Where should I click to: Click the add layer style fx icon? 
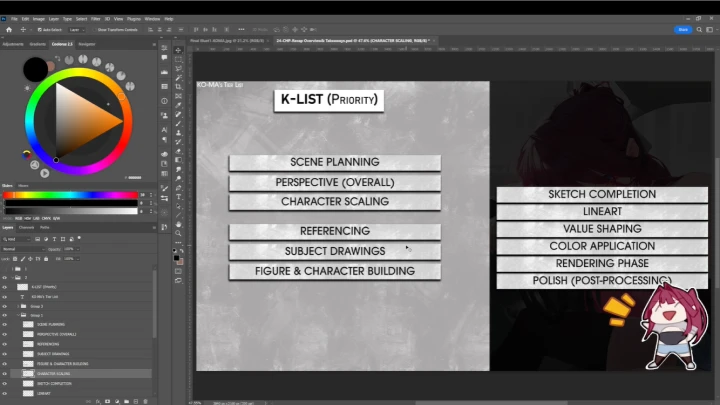pyautogui.click(x=98, y=402)
